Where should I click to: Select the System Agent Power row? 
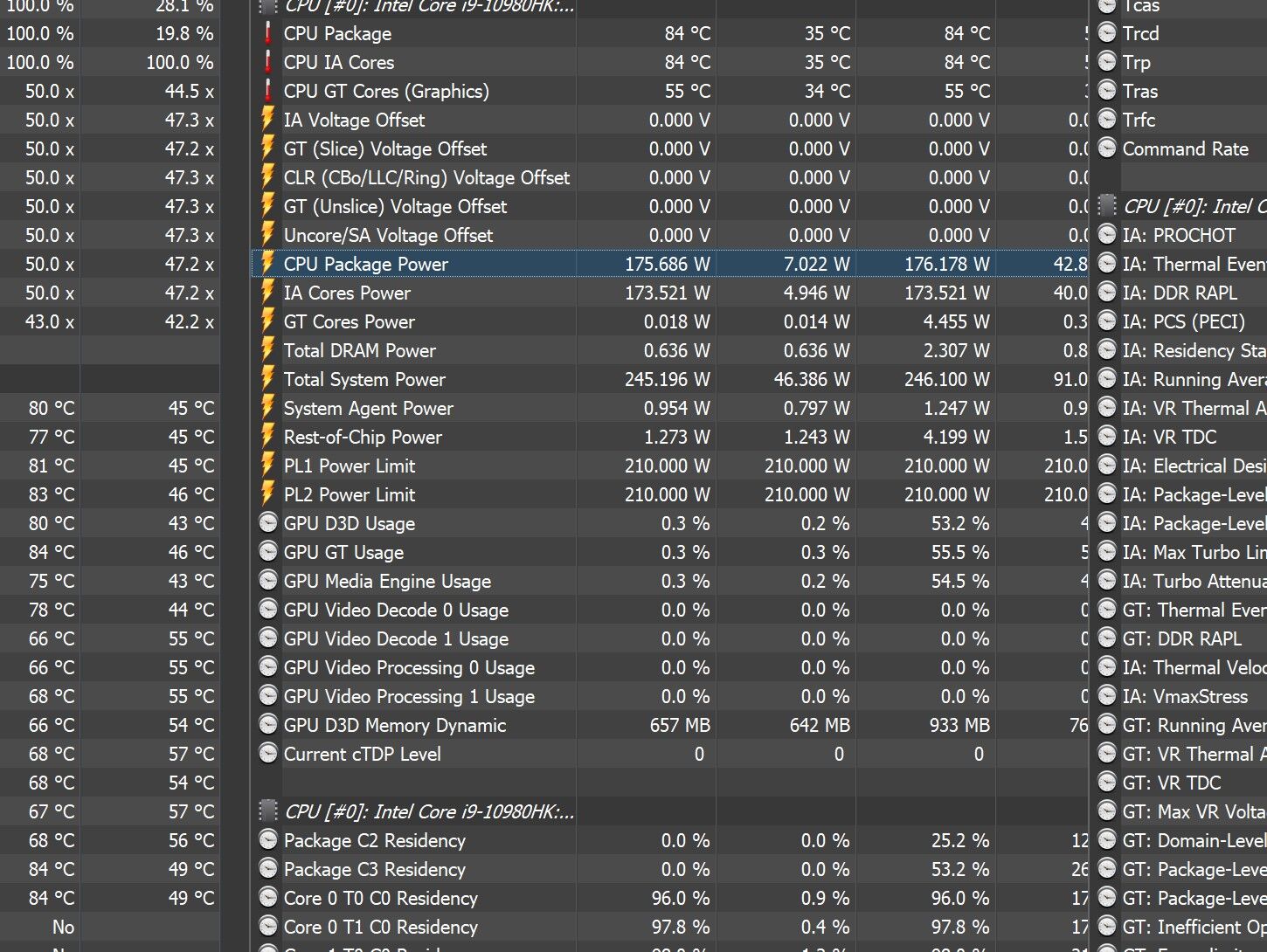tap(669, 408)
